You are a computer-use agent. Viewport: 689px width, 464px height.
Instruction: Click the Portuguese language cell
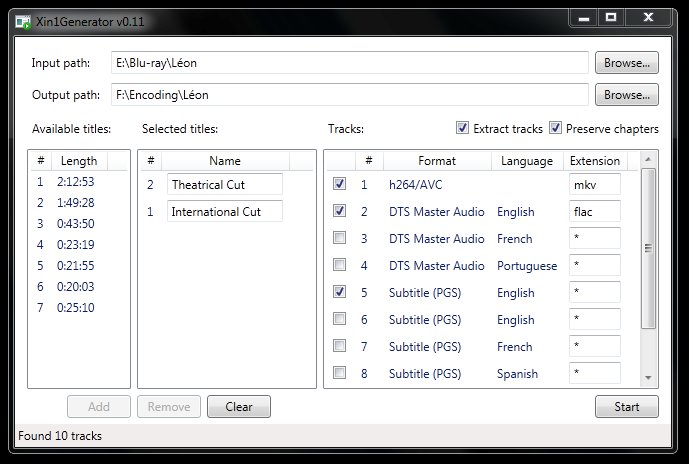pos(527,266)
